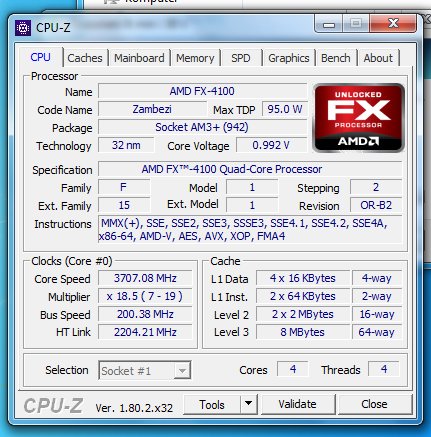Click the Core Speed value field
This screenshot has height=437, width=431.
[145, 278]
